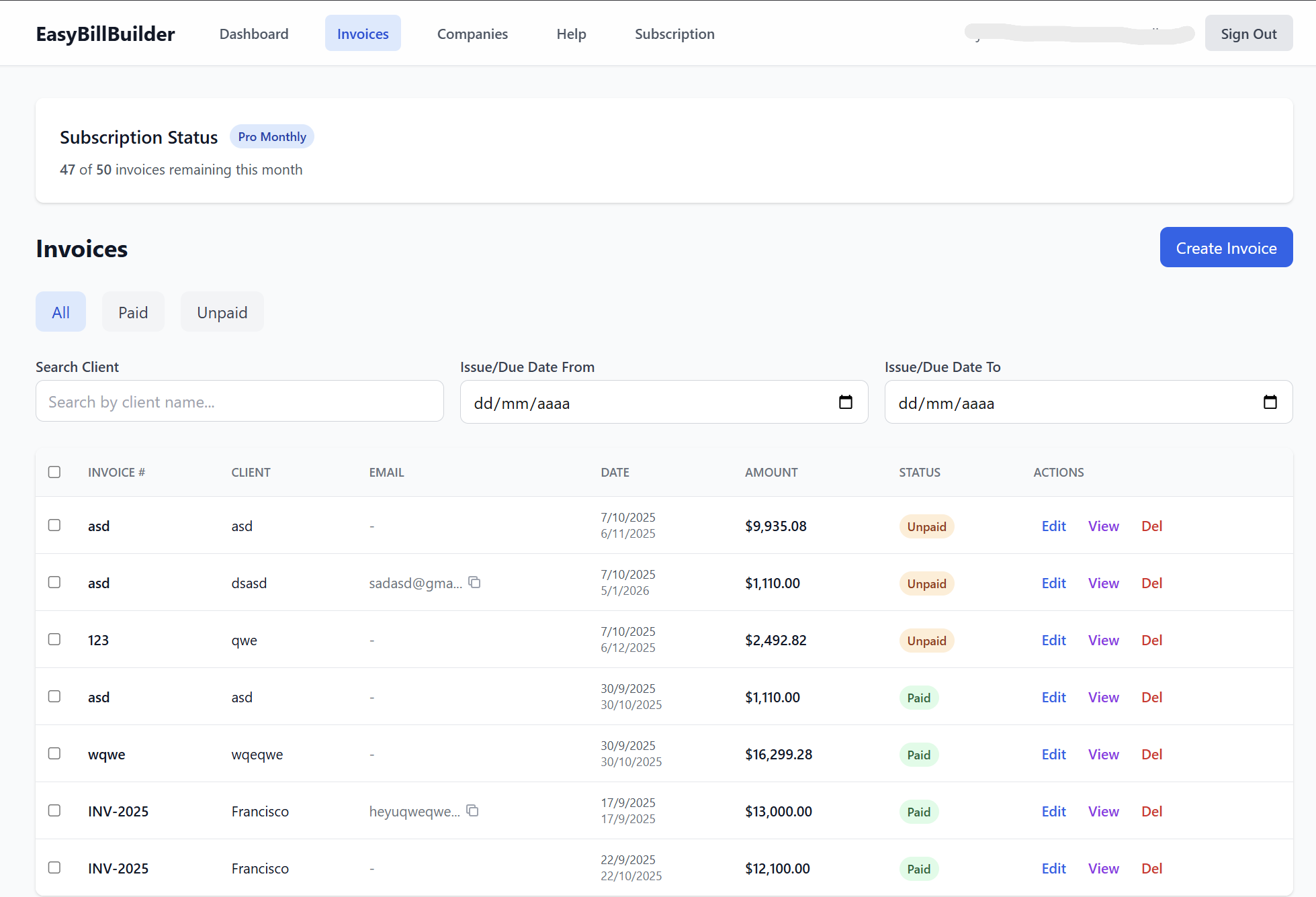Delete the $16,299.28 wqeqwe invoice

pos(1151,755)
